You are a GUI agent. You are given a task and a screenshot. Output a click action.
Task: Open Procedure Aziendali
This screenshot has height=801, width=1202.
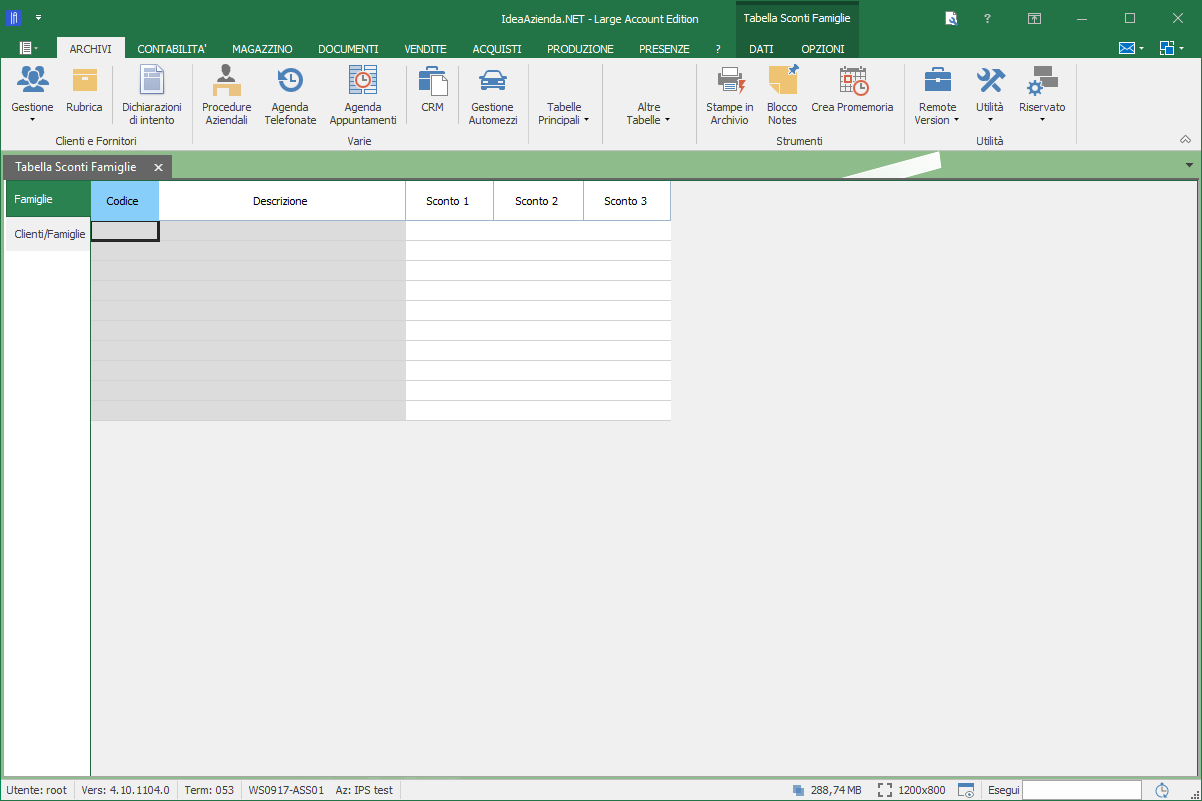pyautogui.click(x=227, y=80)
